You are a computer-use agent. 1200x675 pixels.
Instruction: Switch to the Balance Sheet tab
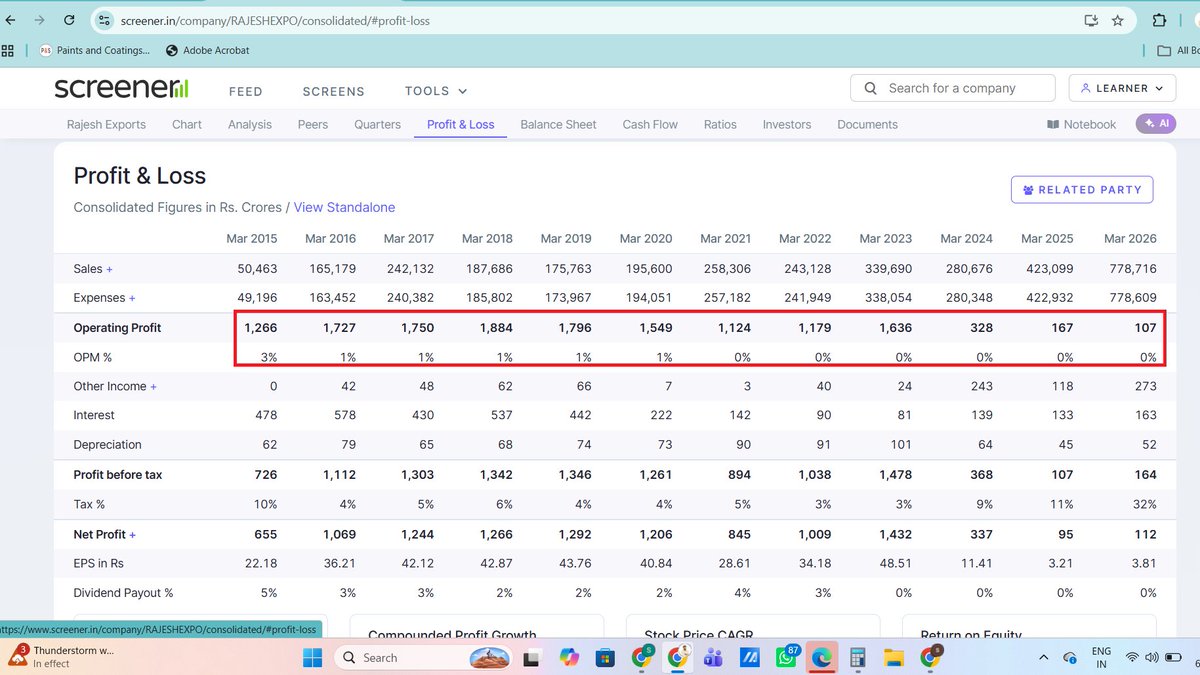(558, 125)
